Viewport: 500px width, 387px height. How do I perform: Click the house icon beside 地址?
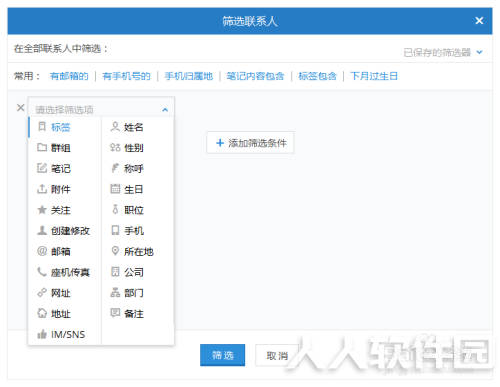[x=42, y=313]
